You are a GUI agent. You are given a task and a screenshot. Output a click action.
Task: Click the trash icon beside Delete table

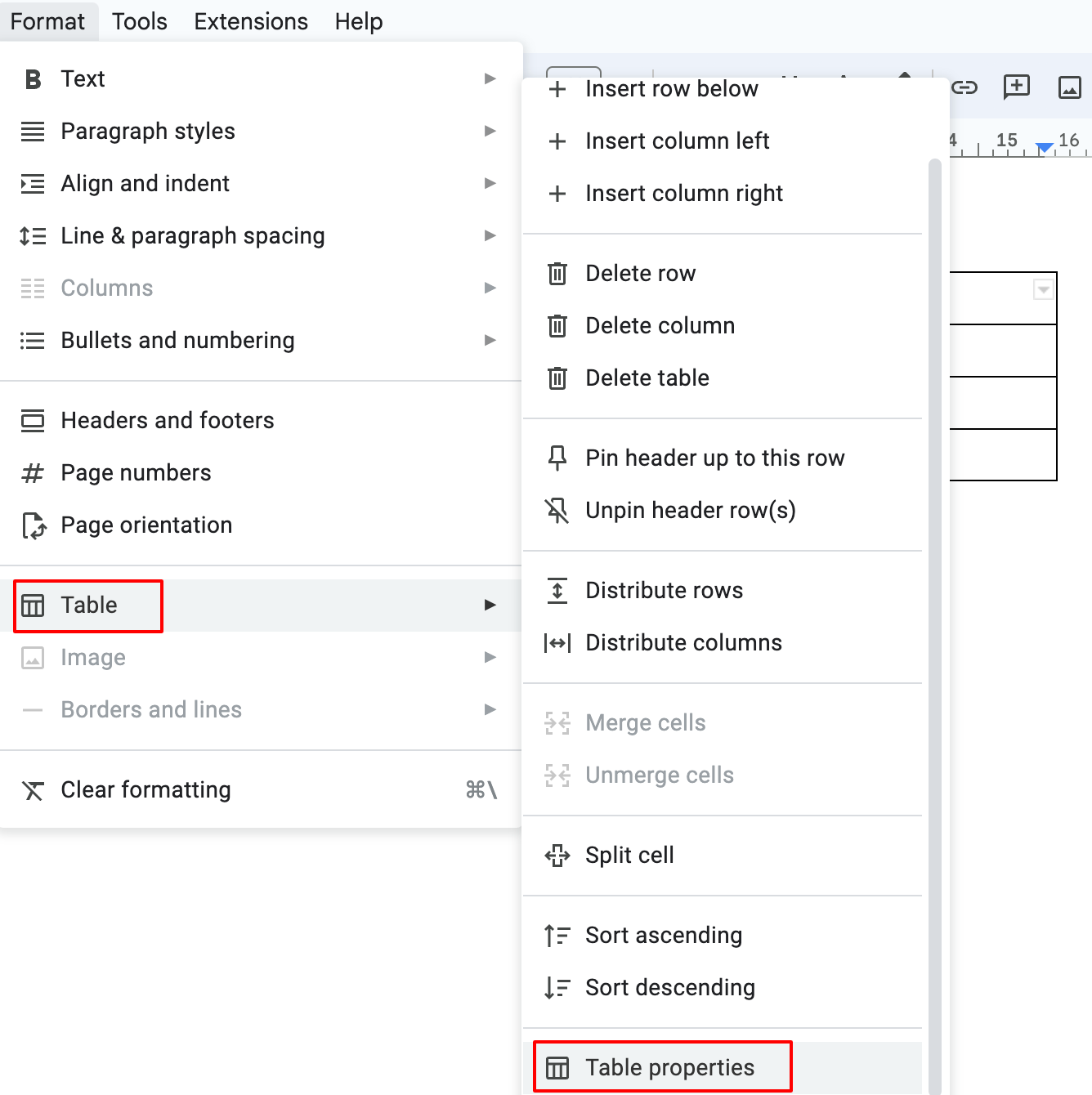pos(557,378)
